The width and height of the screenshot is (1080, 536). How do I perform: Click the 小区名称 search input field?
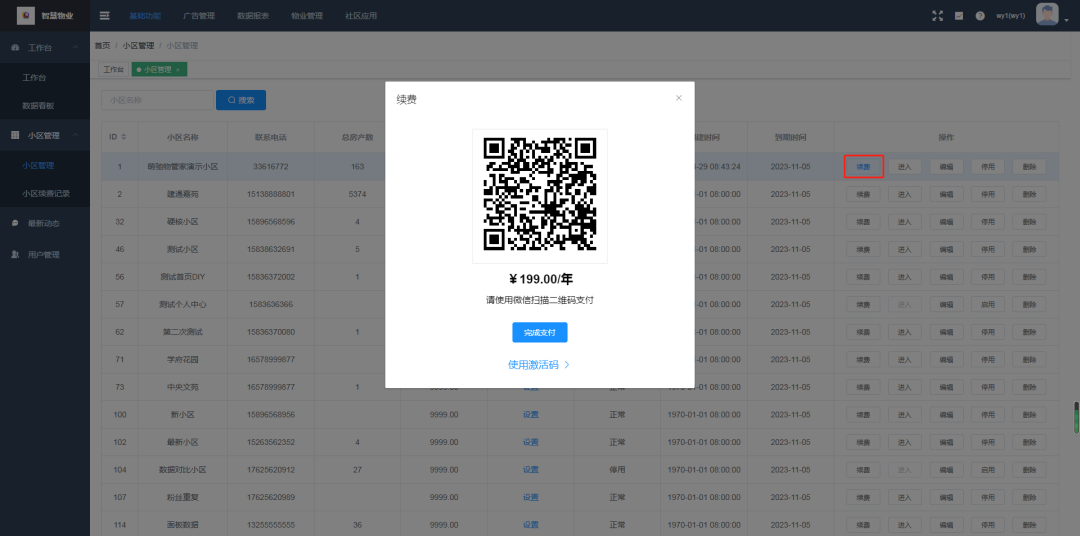coord(157,100)
